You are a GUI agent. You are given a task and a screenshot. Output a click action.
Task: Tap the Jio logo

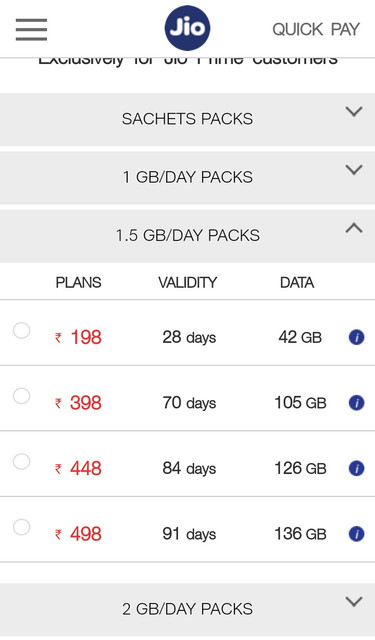[187, 28]
